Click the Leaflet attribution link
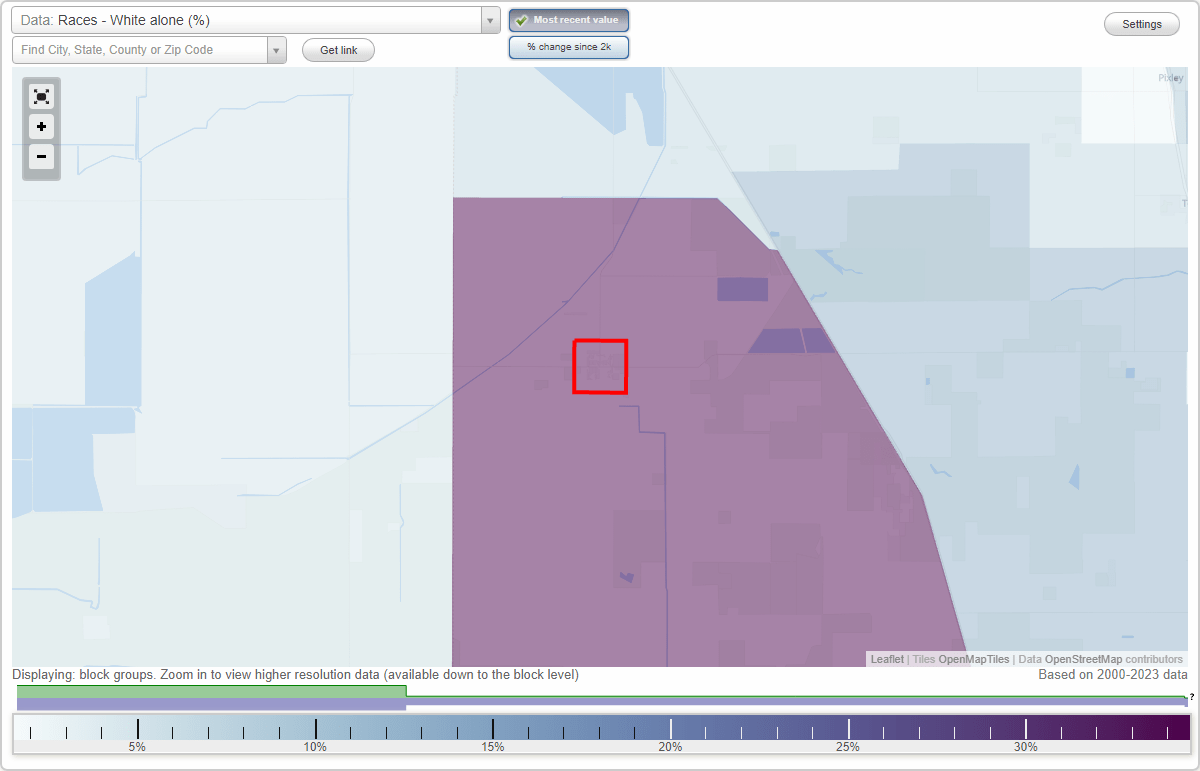Viewport: 1200px width, 771px height. [887, 659]
